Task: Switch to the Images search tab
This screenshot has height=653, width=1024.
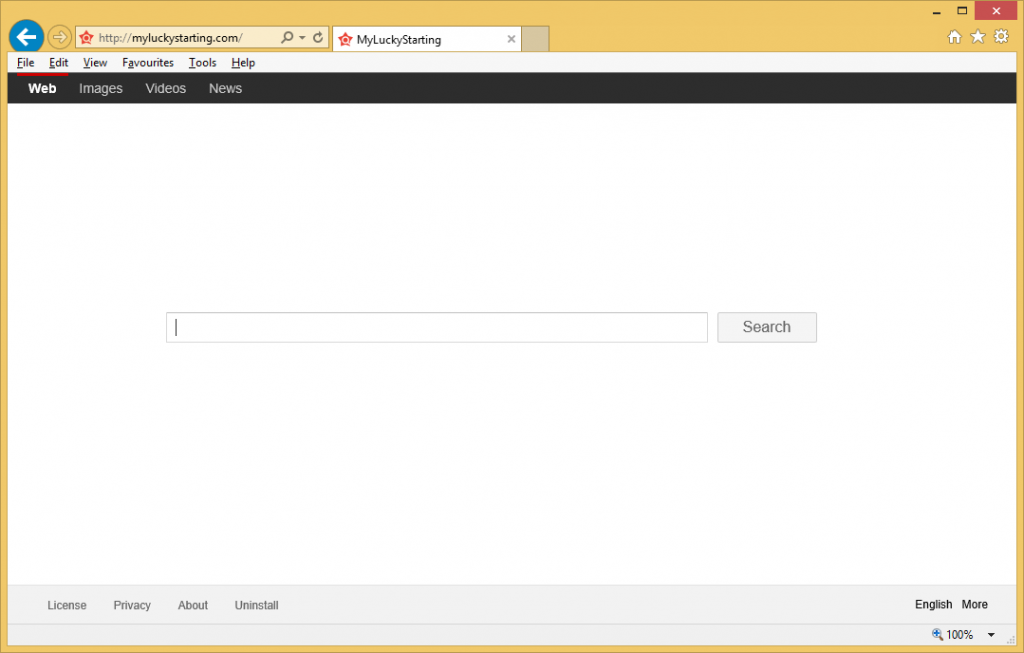Action: click(x=101, y=89)
